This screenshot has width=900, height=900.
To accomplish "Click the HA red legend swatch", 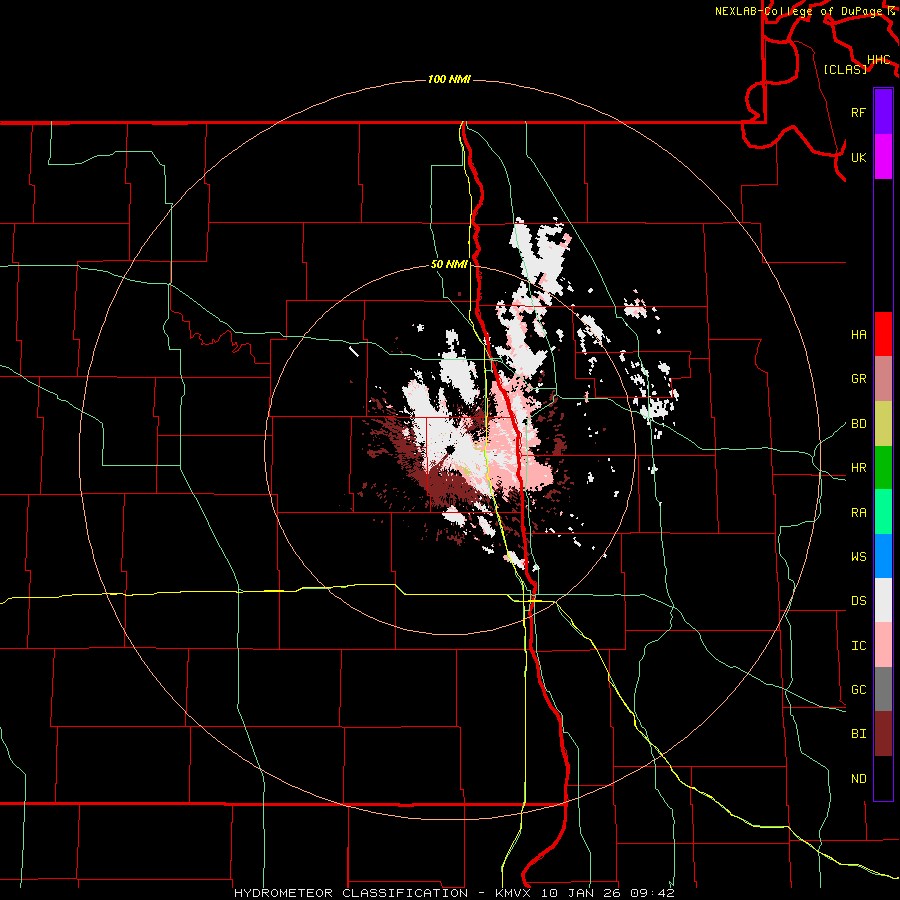I will pos(883,334).
